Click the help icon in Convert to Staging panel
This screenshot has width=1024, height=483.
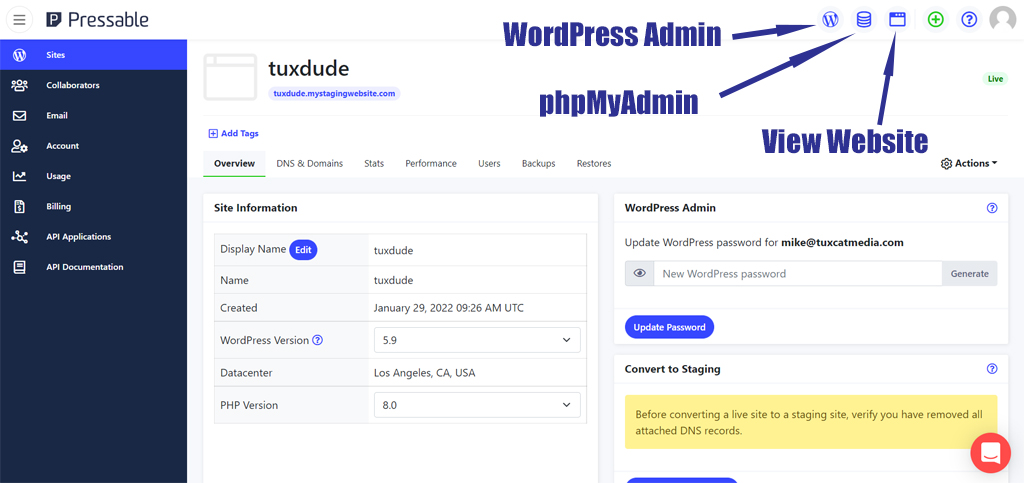coord(992,369)
